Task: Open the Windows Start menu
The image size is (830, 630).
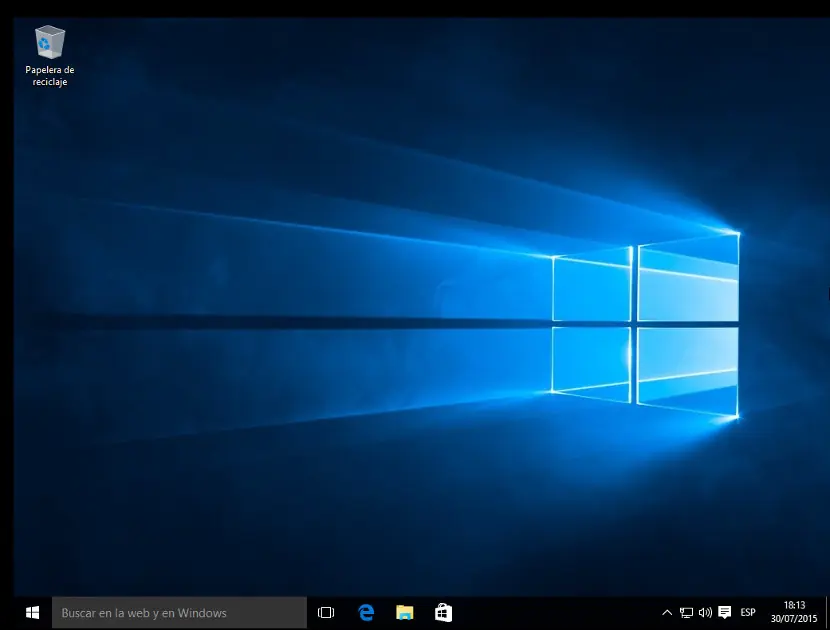Action: point(32,613)
